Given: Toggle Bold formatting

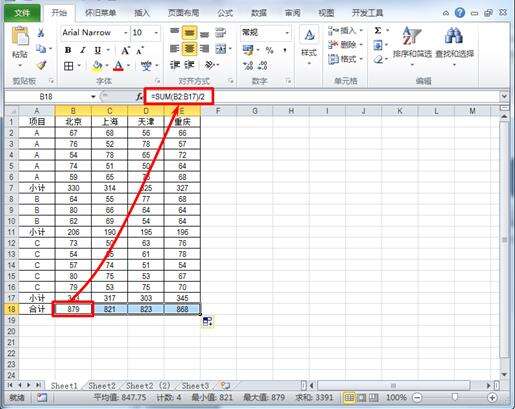Looking at the screenshot, I should point(68,50).
